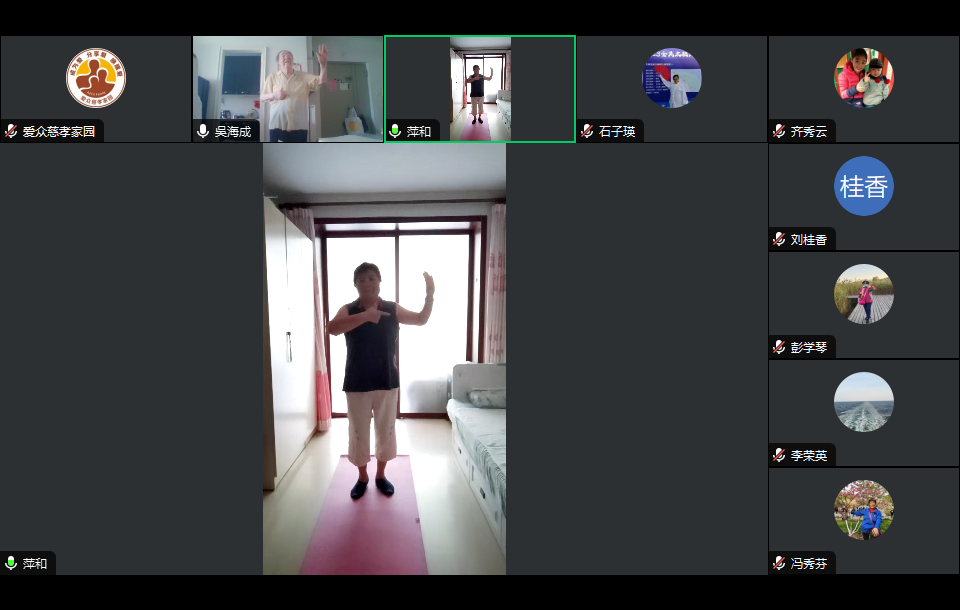The width and height of the screenshot is (960, 610).
Task: Select the highlighted 萍和 video thumbnail
Action: pyautogui.click(x=480, y=88)
